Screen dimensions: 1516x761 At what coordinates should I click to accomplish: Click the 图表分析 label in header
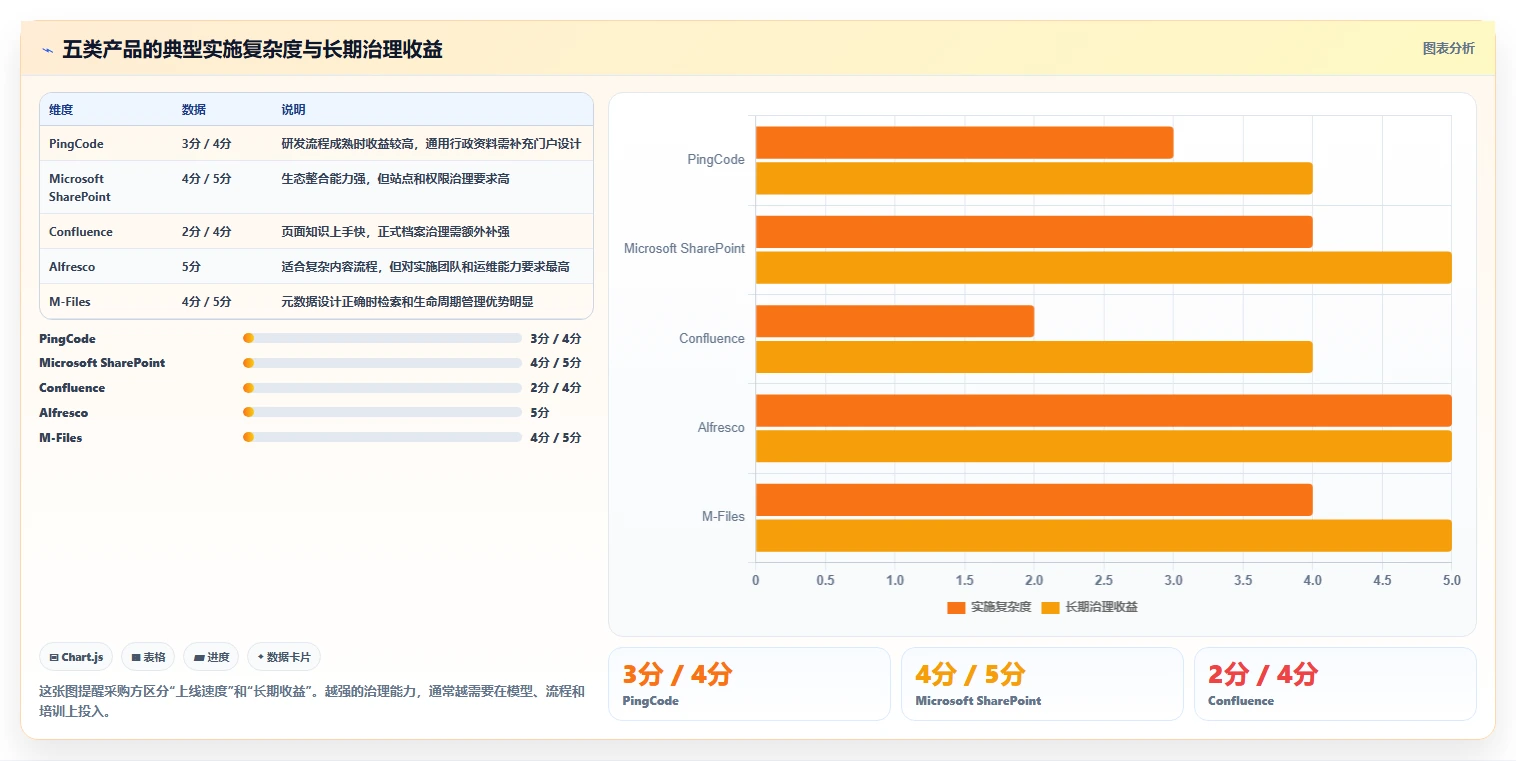(x=1448, y=48)
